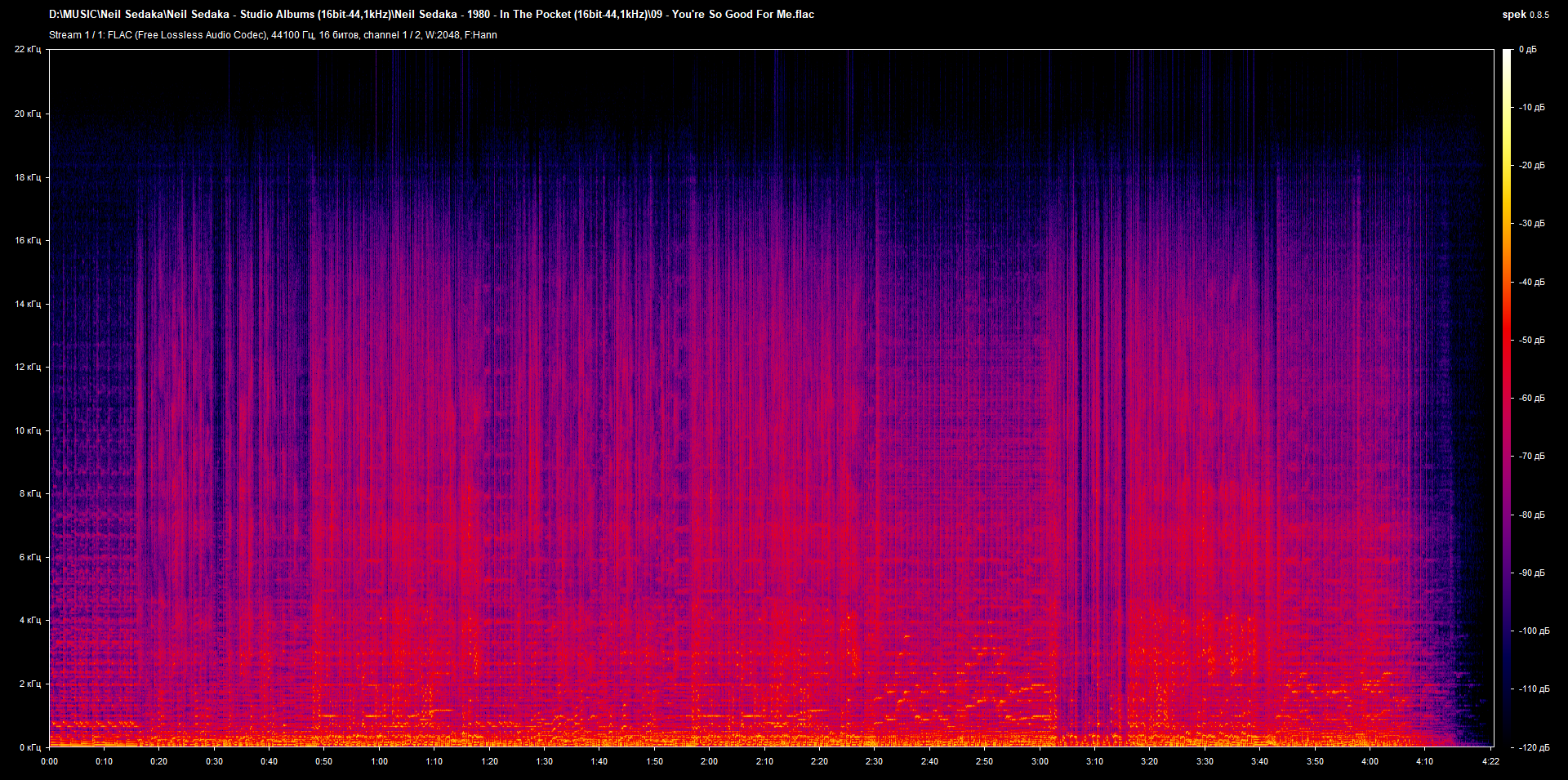
Task: Select the 6 кГц frequency axis label
Action: [x=29, y=557]
